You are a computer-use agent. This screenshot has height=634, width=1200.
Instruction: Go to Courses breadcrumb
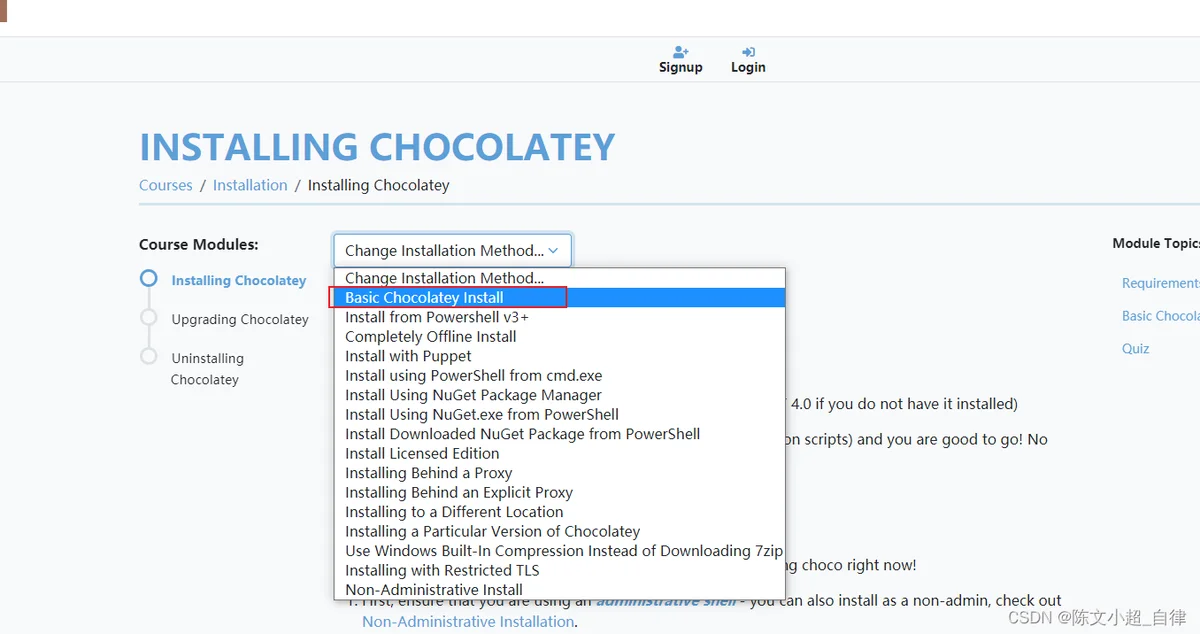pos(166,185)
